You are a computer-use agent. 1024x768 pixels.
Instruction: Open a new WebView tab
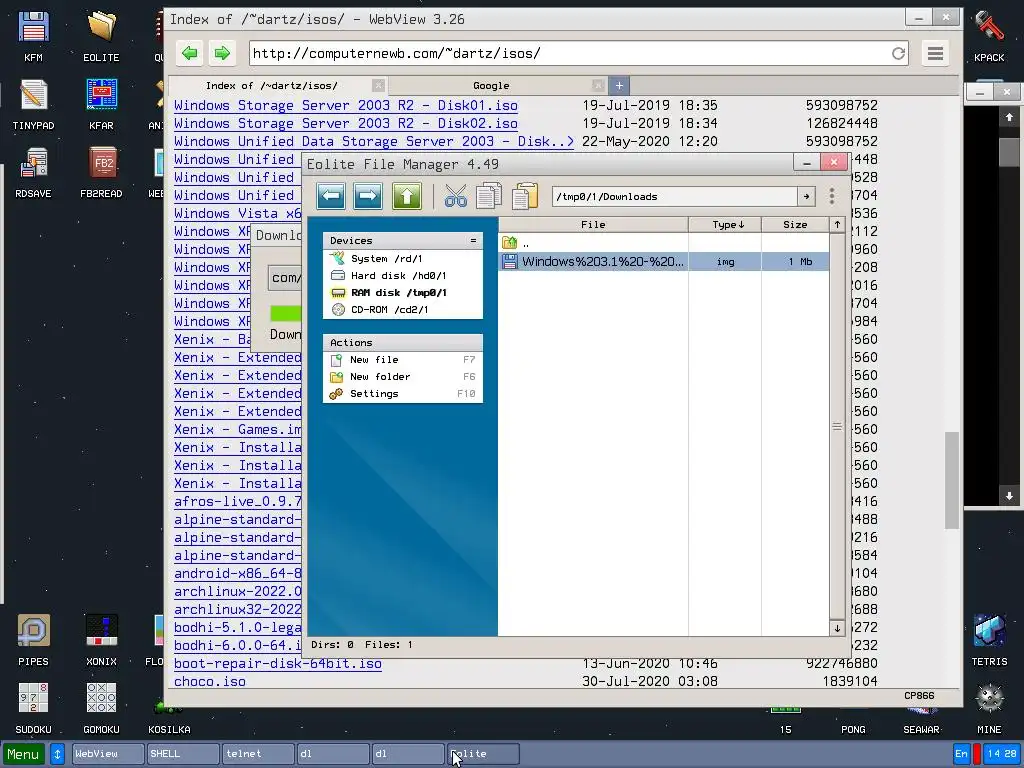click(619, 86)
